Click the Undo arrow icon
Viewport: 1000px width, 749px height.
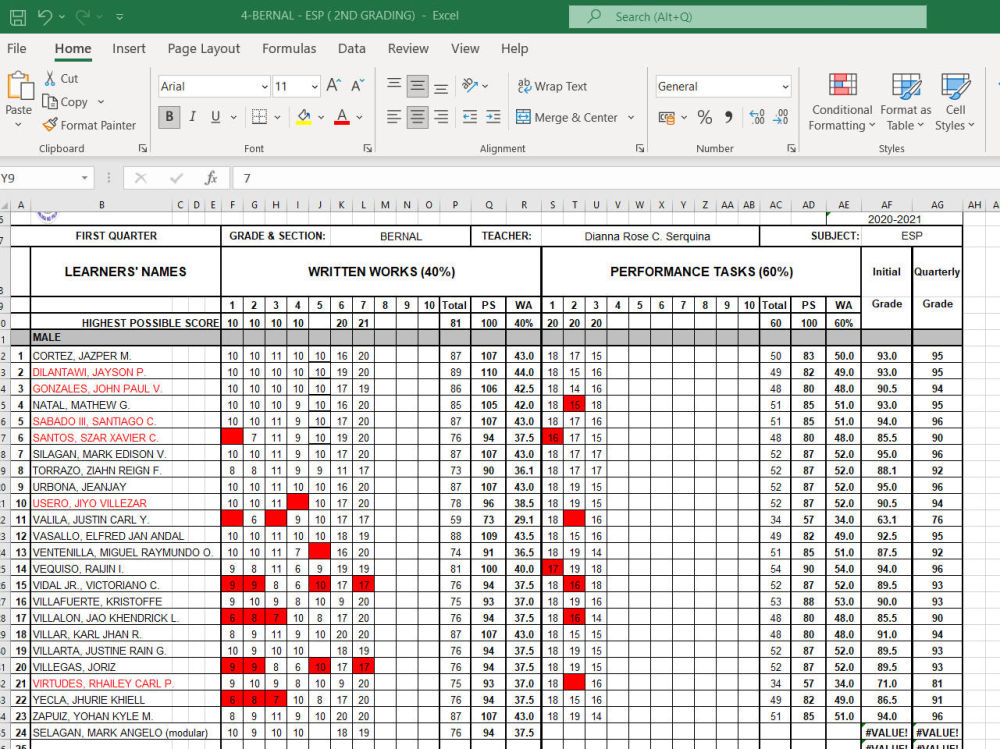(45, 17)
